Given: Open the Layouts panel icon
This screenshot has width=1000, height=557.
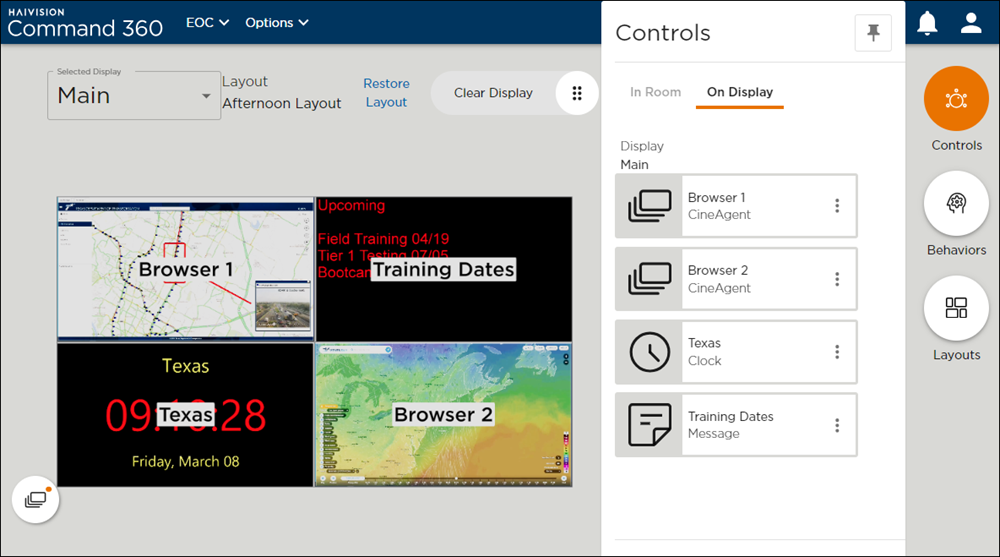Looking at the screenshot, I should 956,308.
